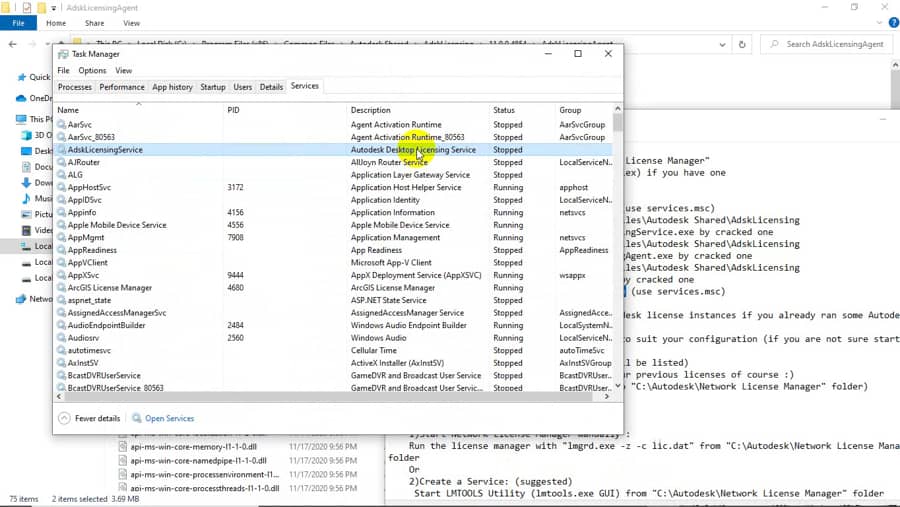Switch to the Startup tab

tap(212, 87)
